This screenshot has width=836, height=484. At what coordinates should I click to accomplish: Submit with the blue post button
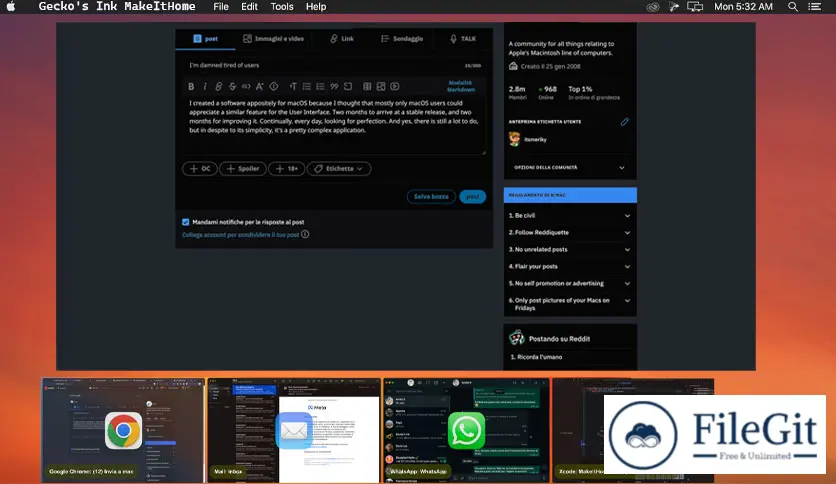472,197
